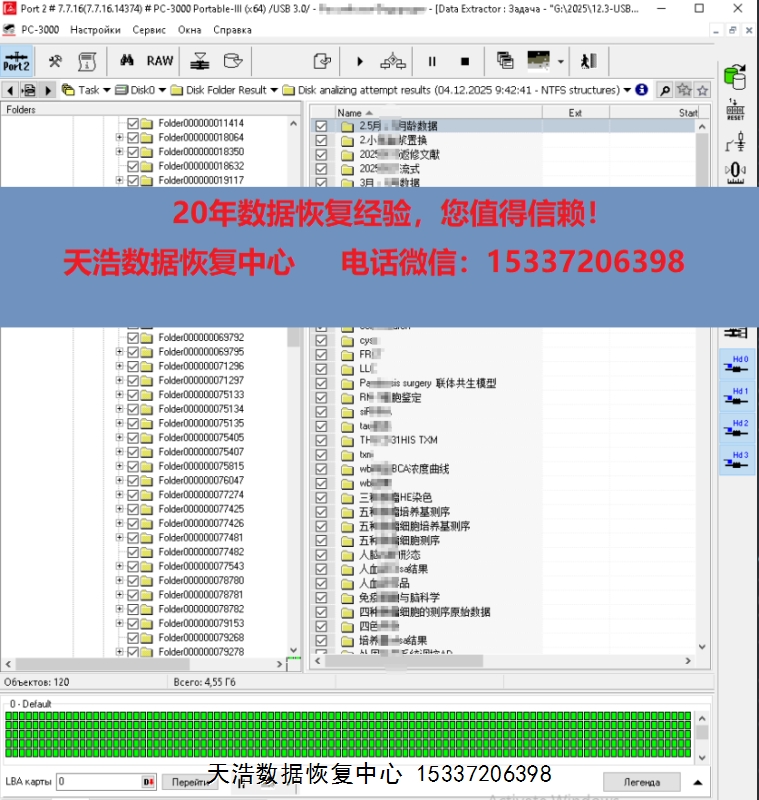
Task: Open the Настройки menu
Action: tap(95, 30)
